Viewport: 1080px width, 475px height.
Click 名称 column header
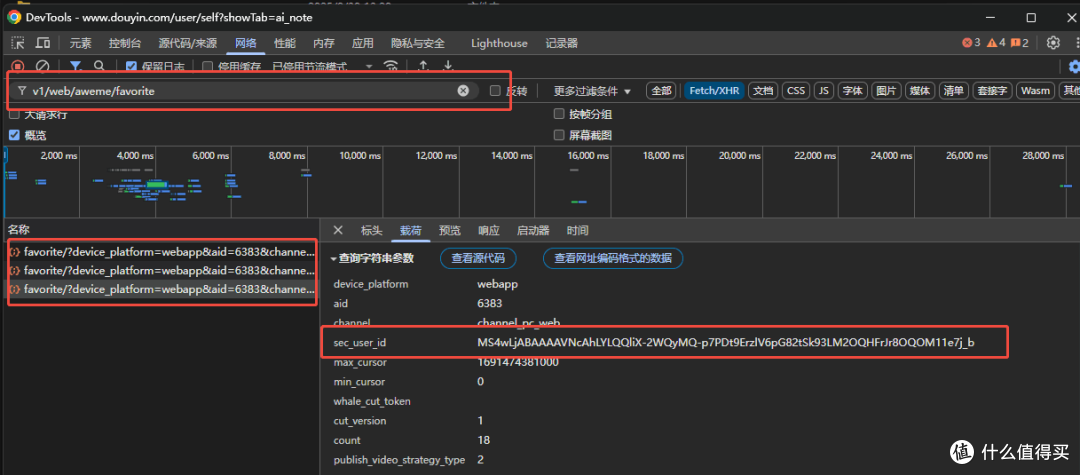[19, 230]
